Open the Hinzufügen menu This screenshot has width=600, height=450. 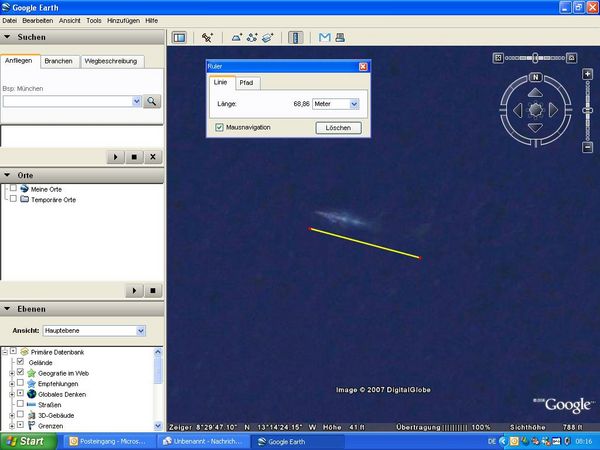tap(123, 21)
